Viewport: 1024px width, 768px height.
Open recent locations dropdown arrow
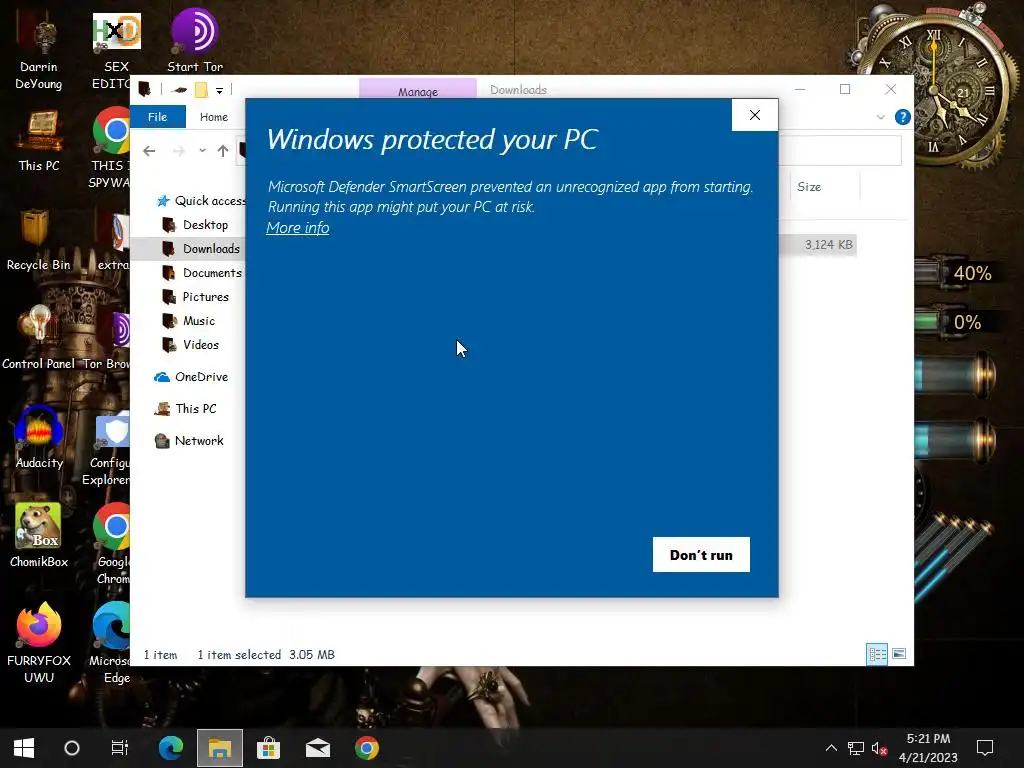click(x=202, y=151)
